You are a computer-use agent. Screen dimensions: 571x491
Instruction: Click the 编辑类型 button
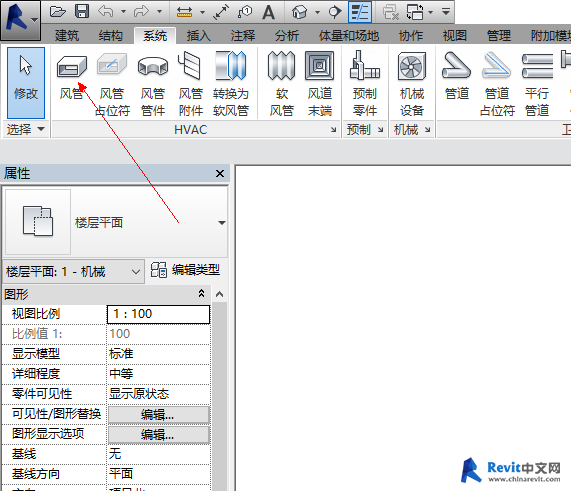tap(185, 270)
